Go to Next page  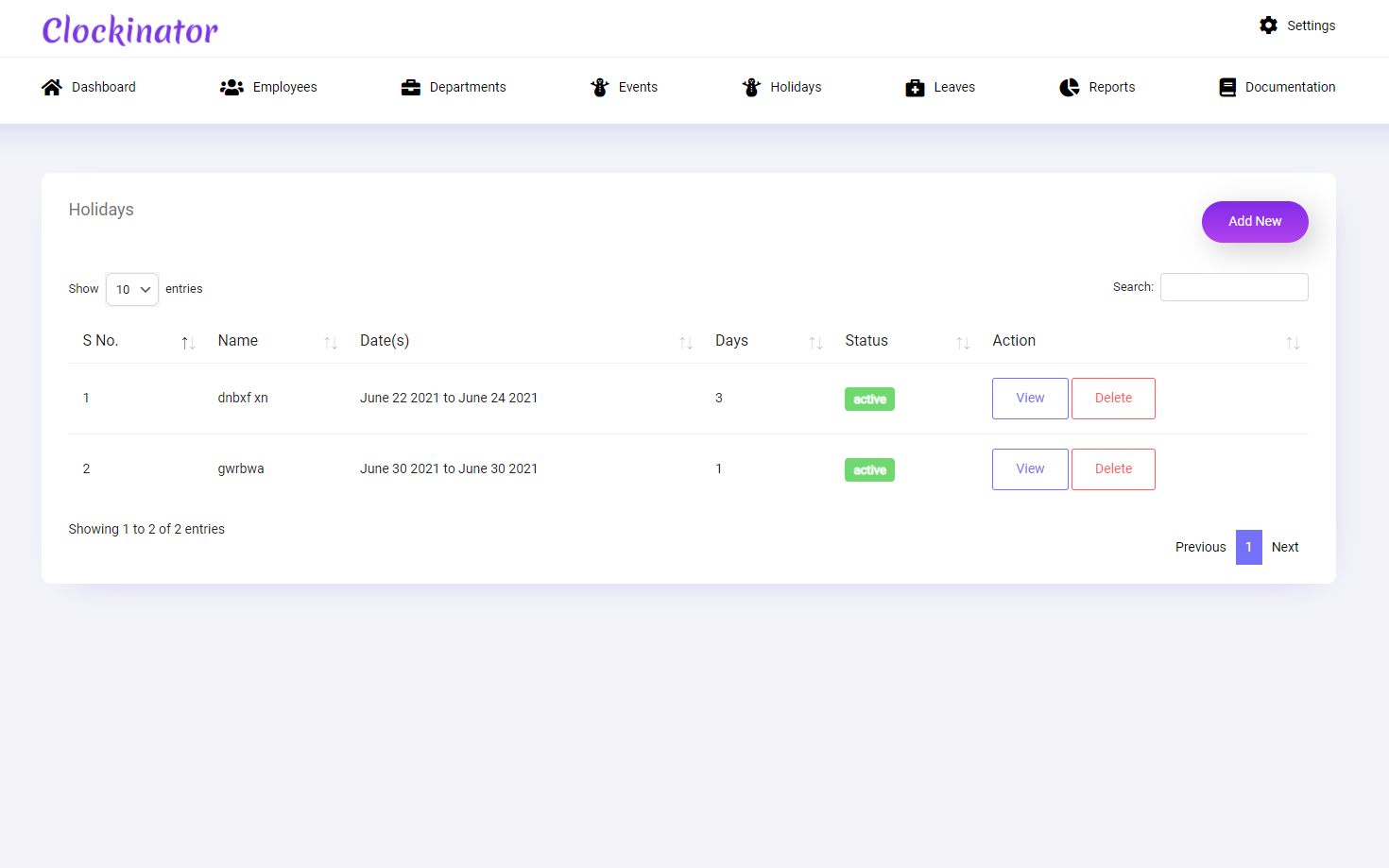(x=1285, y=547)
